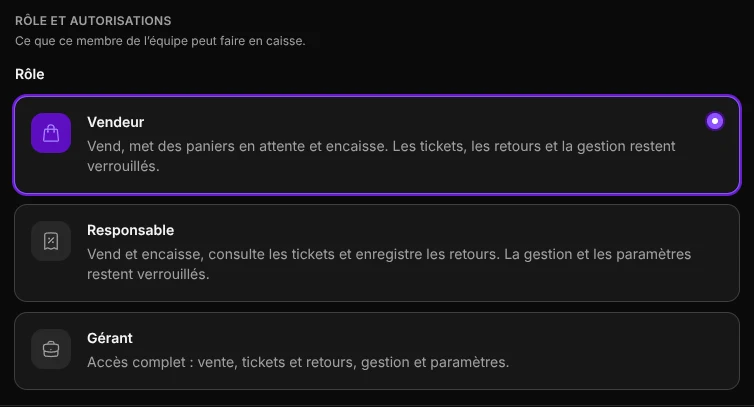The image size is (754, 407).
Task: Click the Responsable description starting "Vend et encaisse"
Action: click(x=389, y=264)
